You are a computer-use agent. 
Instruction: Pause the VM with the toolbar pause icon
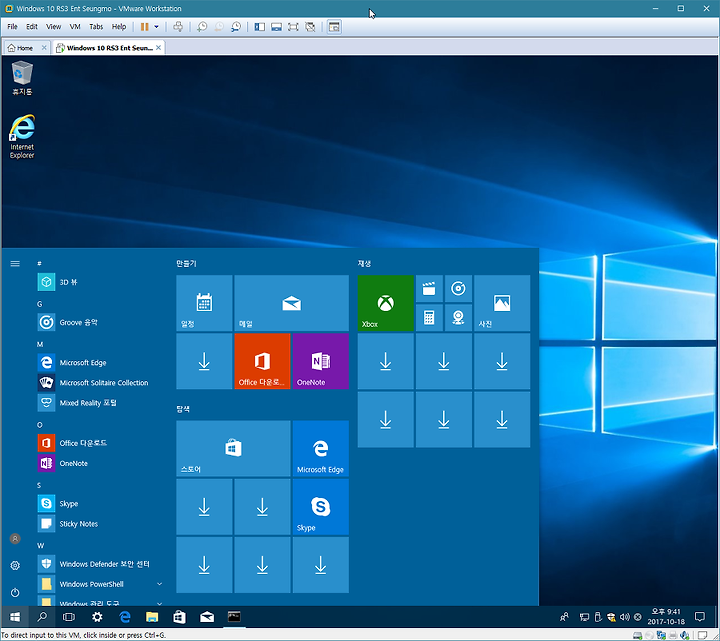click(x=144, y=27)
